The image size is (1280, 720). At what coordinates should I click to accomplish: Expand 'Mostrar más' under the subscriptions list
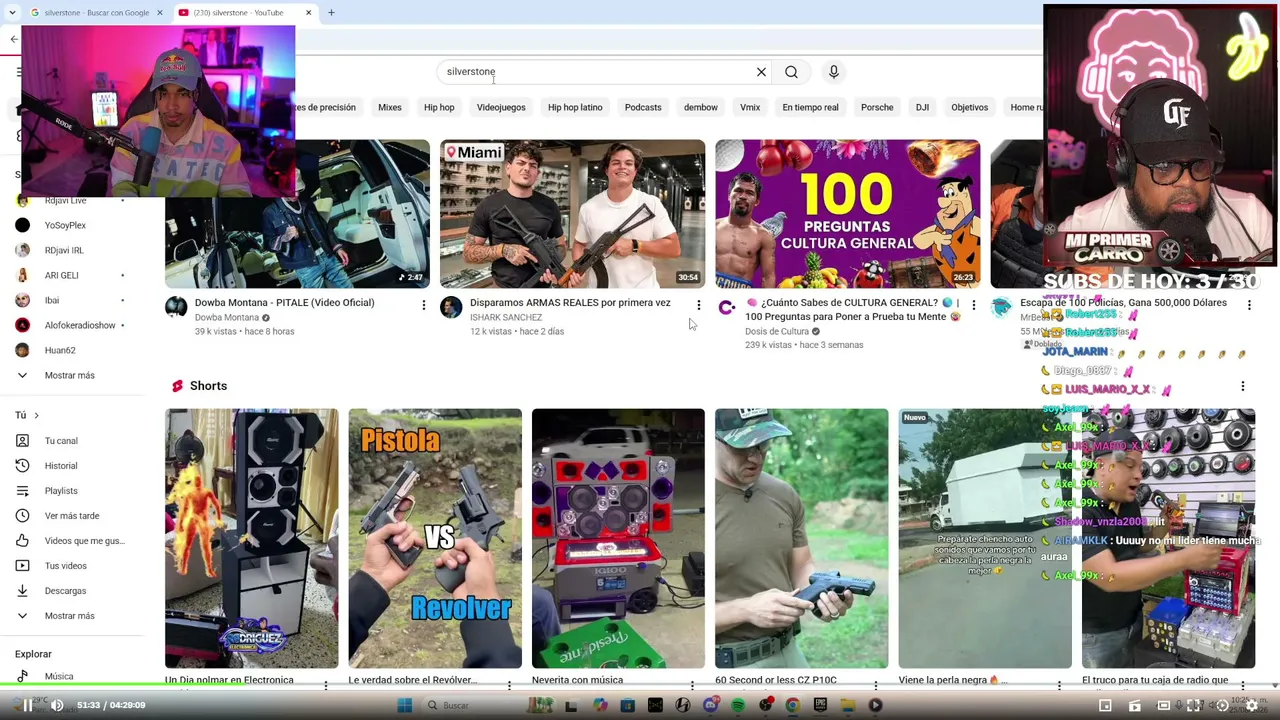[x=69, y=375]
